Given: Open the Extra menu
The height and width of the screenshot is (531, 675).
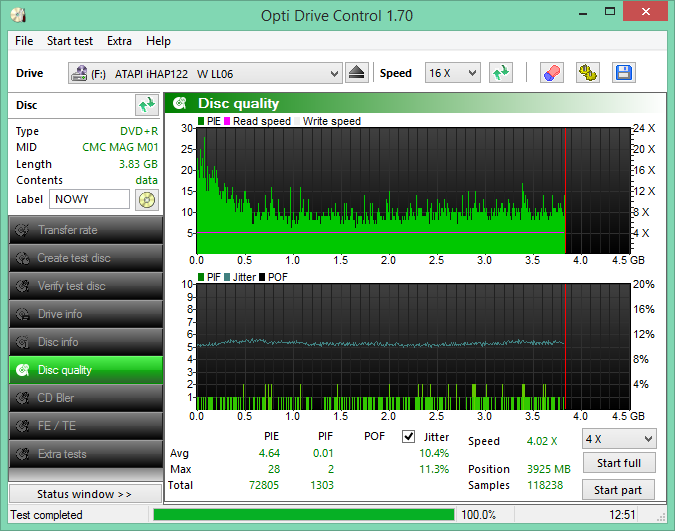Looking at the screenshot, I should pos(119,41).
